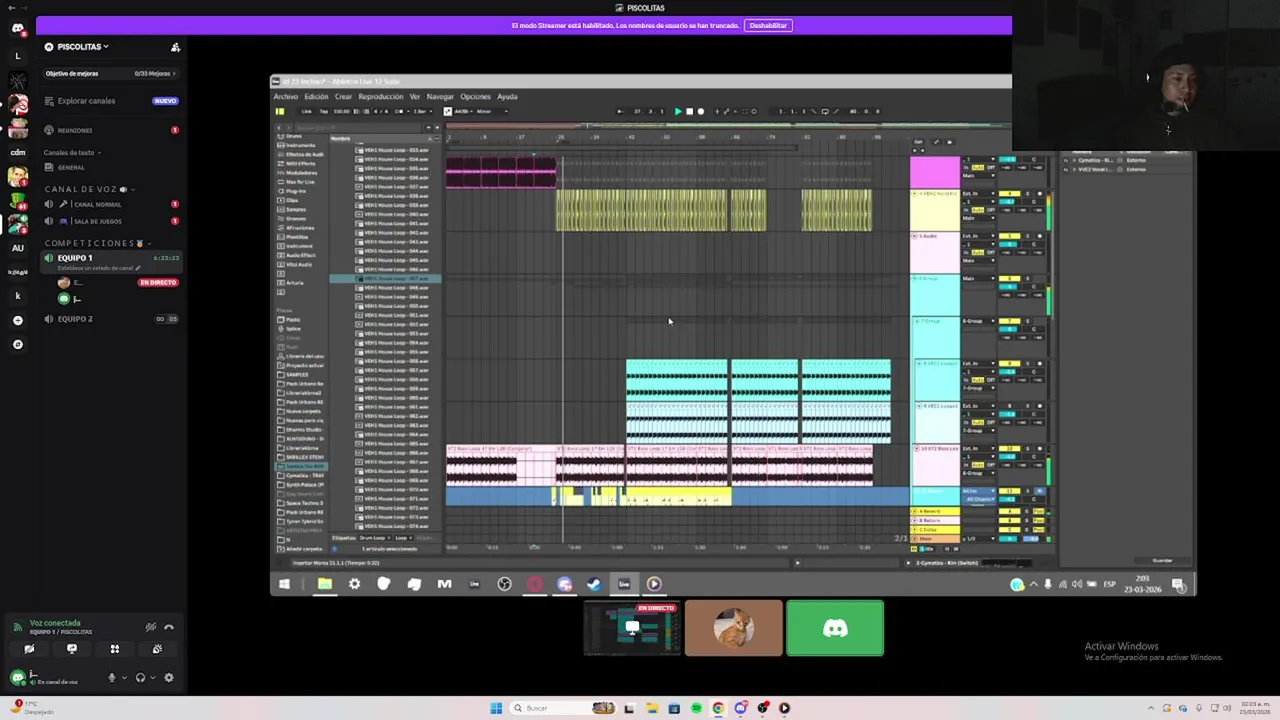Open Edición menu in streamed Ableton window
This screenshot has height=720, width=1280.
click(316, 97)
